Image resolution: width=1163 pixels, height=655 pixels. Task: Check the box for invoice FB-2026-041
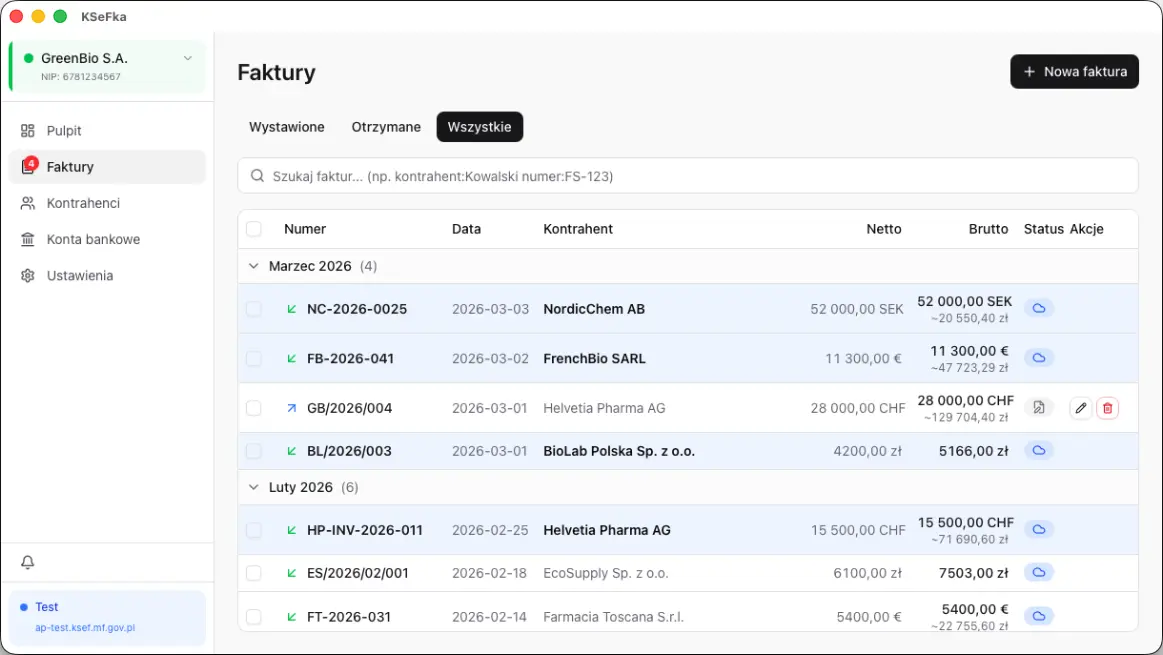[x=254, y=359]
